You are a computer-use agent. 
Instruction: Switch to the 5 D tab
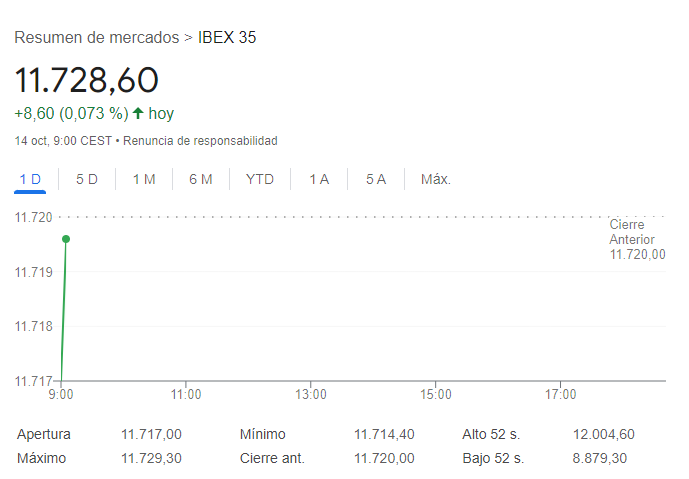(87, 179)
